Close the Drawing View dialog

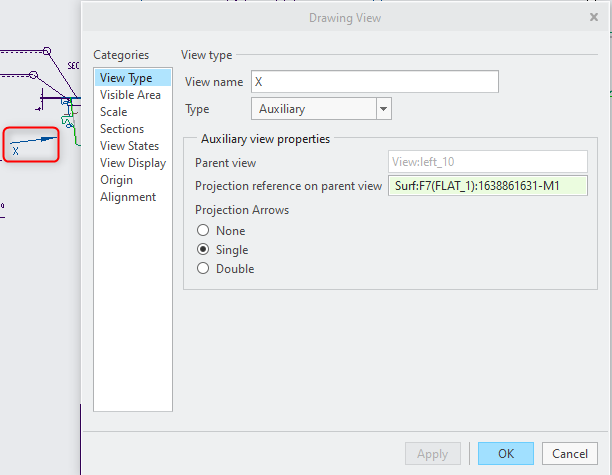[594, 16]
